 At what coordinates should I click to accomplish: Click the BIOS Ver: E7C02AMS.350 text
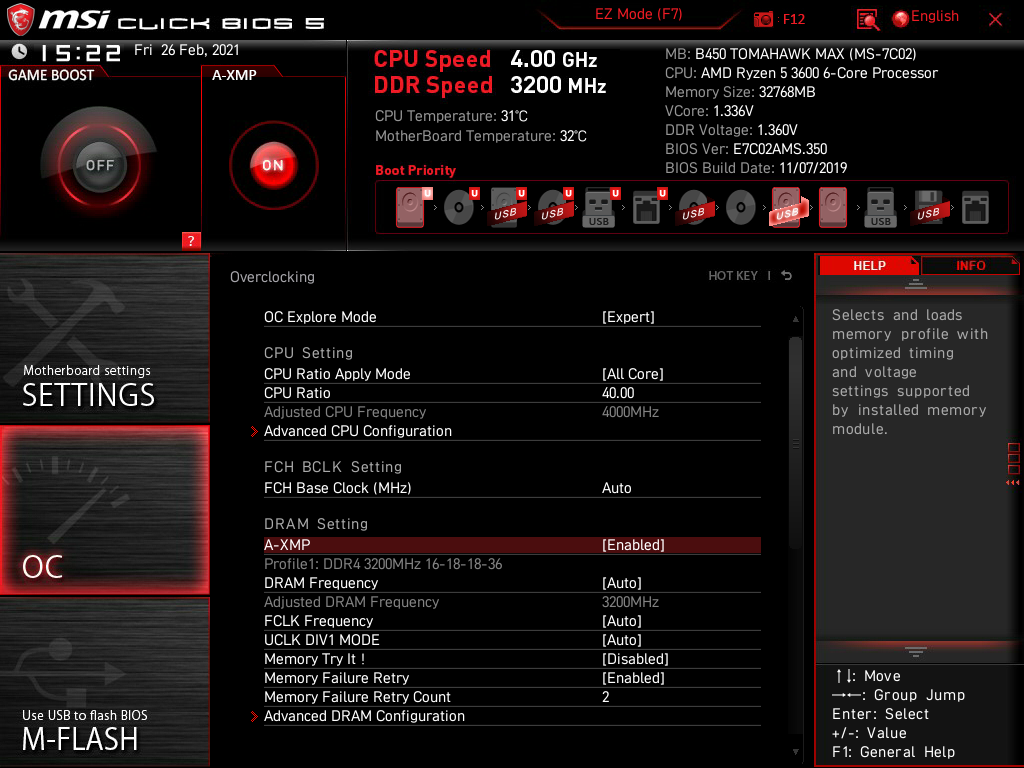(746, 149)
